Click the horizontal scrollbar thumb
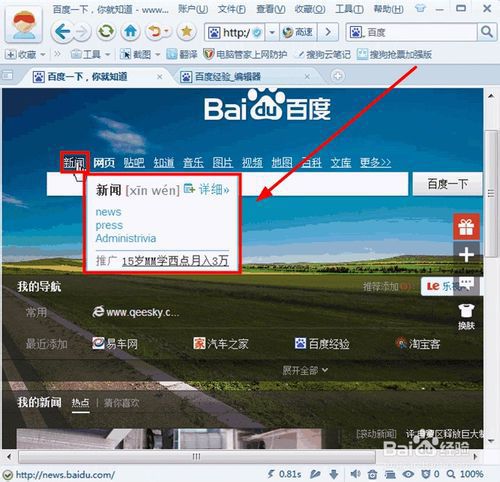This screenshot has width=500, height=482. pos(197,456)
